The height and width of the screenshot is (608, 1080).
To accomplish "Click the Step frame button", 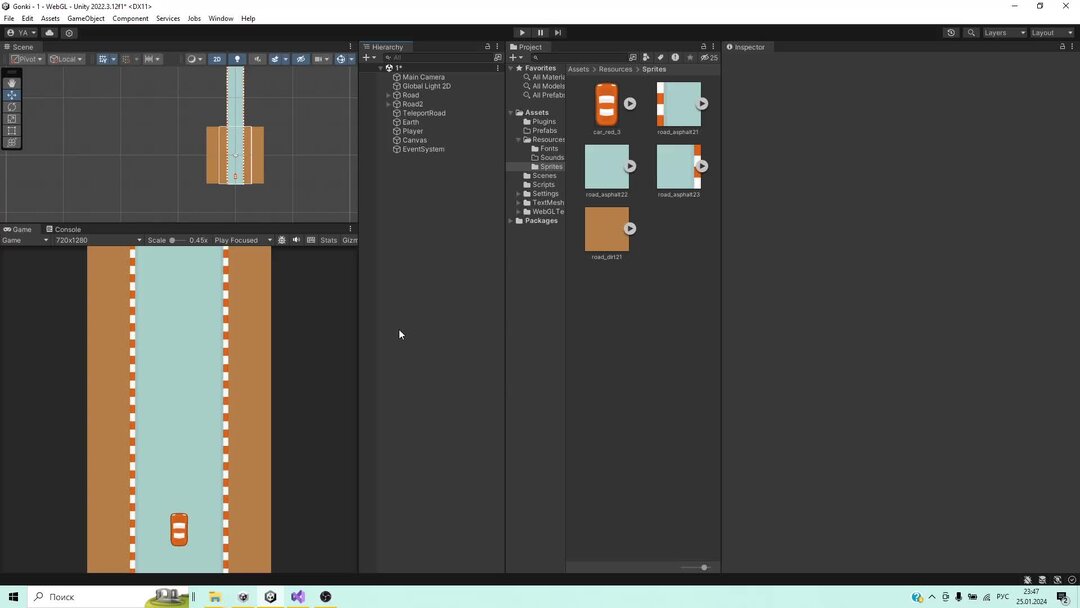I will (558, 32).
